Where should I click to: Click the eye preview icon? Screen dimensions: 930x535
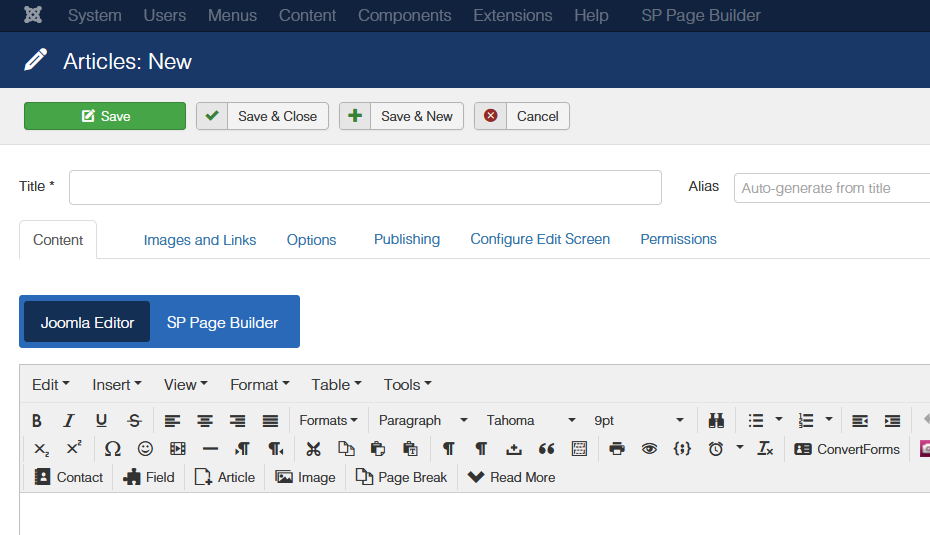click(649, 449)
